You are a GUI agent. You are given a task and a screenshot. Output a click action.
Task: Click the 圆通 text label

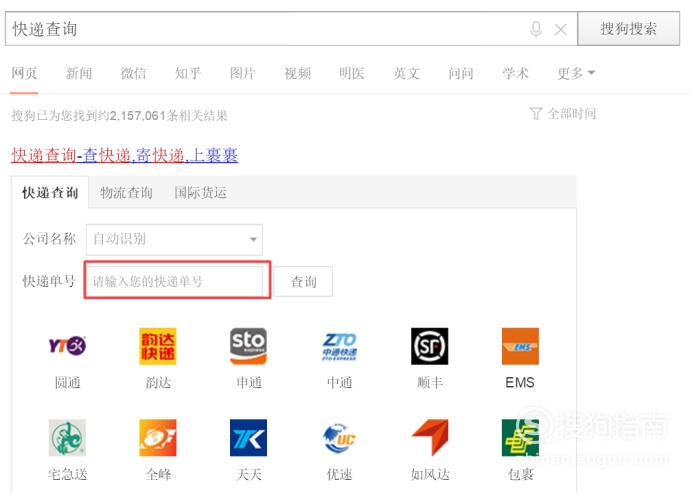point(67,382)
